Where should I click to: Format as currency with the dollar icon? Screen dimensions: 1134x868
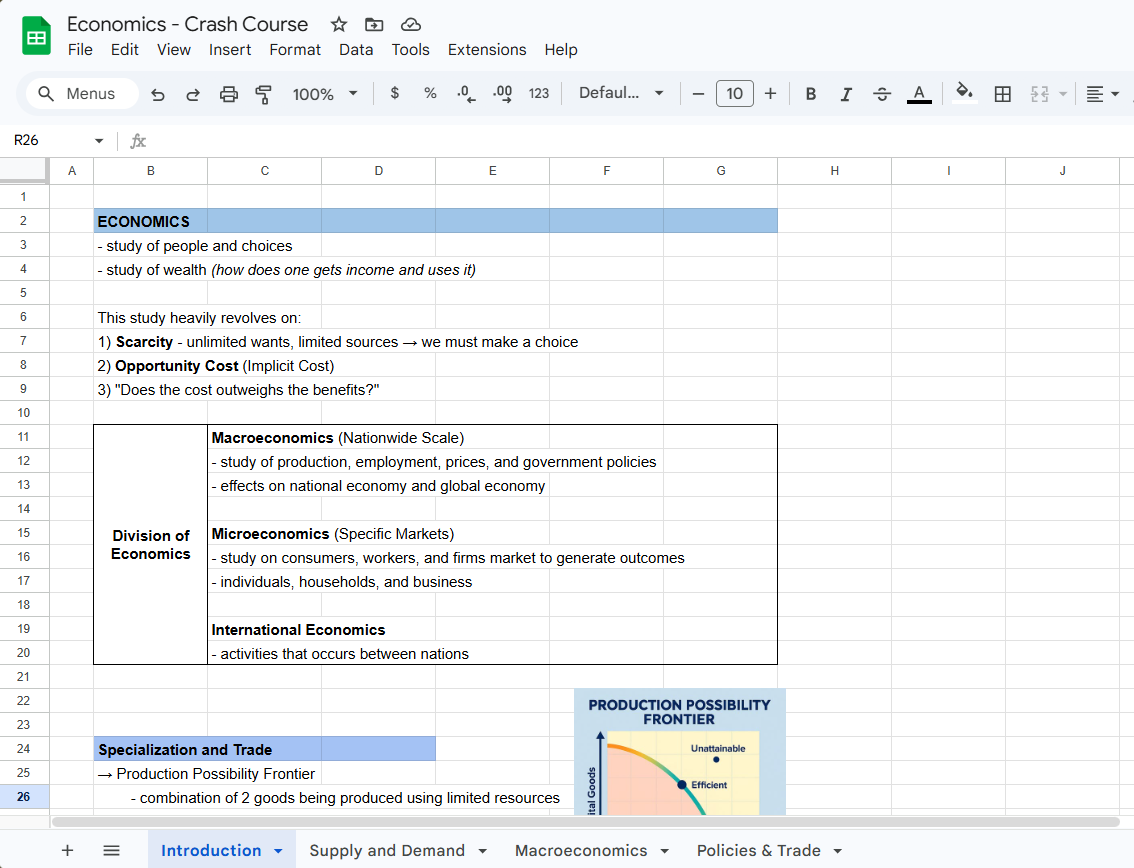[x=394, y=93]
